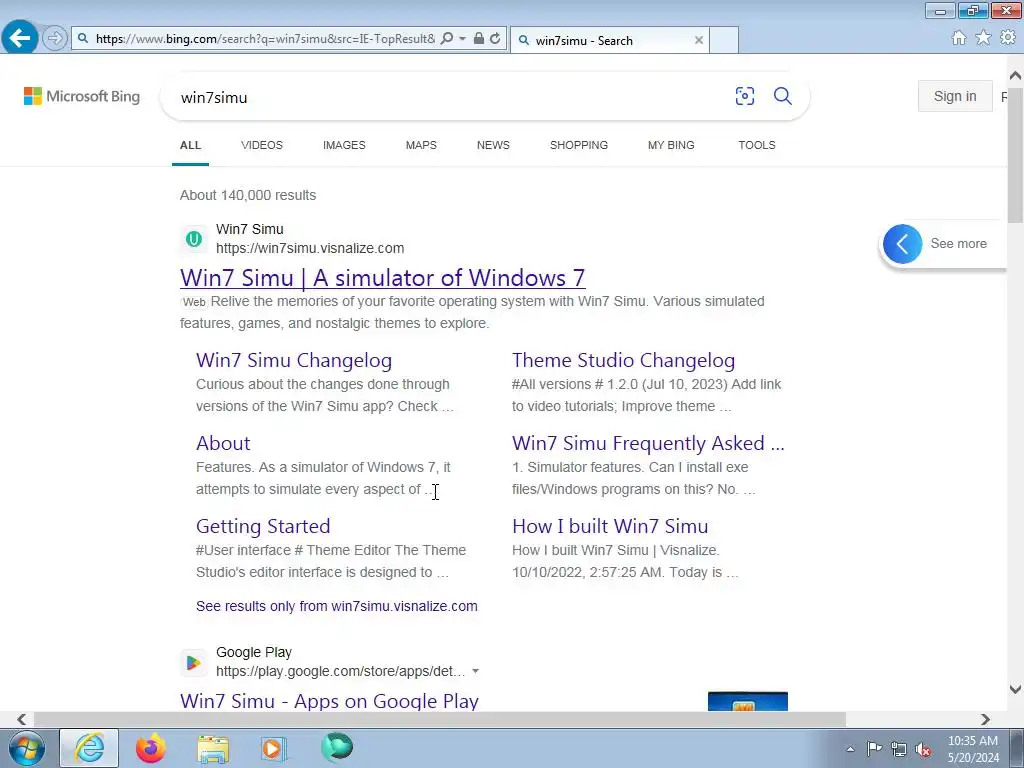The height and width of the screenshot is (768, 1024).
Task: Click the browser forward arrow button
Action: click(x=55, y=39)
